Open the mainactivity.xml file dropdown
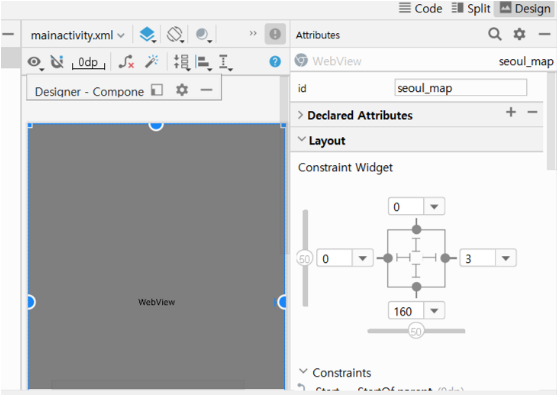This screenshot has height=395, width=557. (x=77, y=35)
